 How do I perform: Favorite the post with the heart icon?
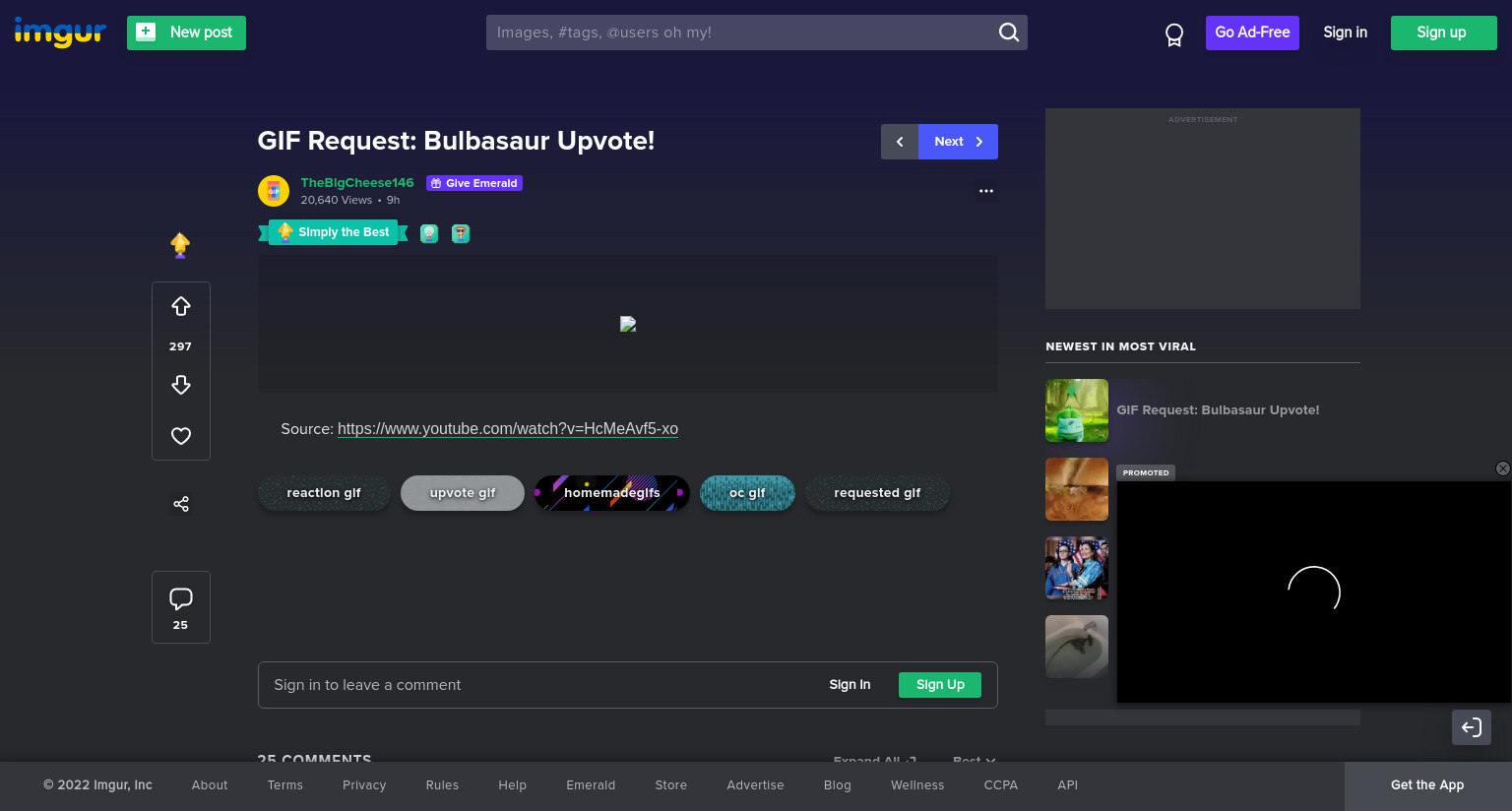pyautogui.click(x=181, y=436)
